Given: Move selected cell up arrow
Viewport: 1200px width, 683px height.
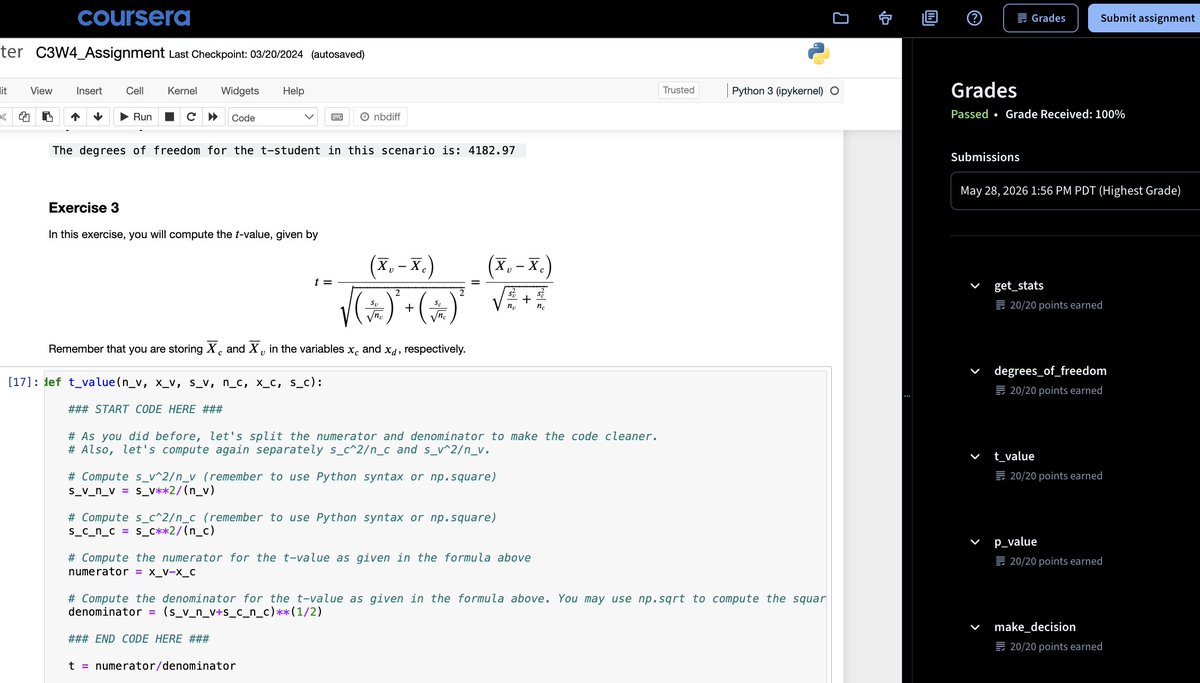Looking at the screenshot, I should (x=75, y=117).
